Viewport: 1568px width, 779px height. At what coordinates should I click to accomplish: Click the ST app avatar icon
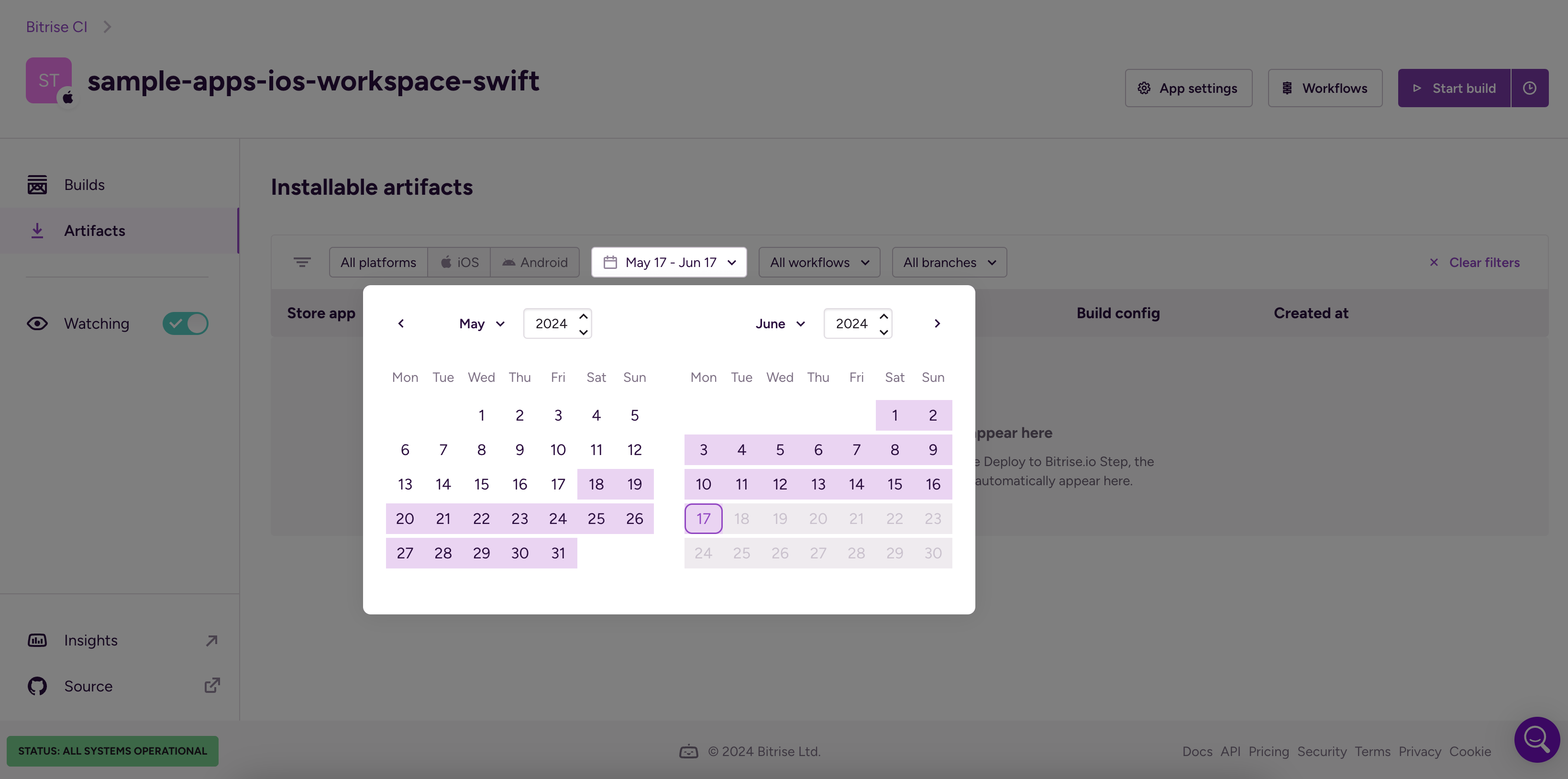[49, 80]
